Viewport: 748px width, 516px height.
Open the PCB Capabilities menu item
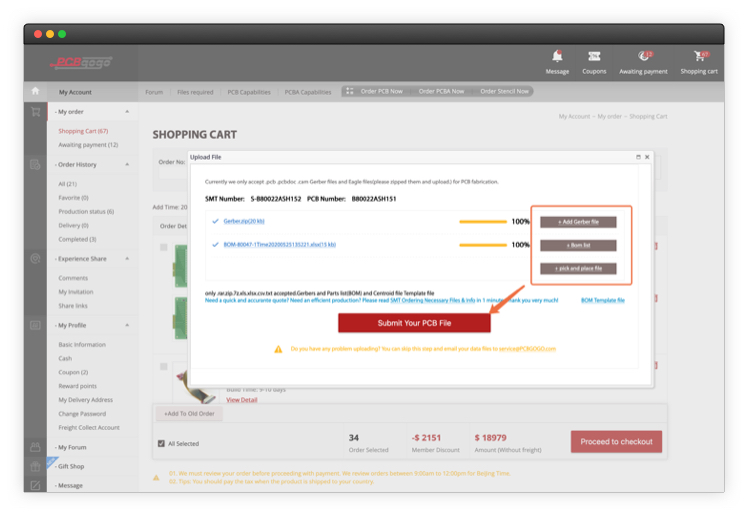249,92
